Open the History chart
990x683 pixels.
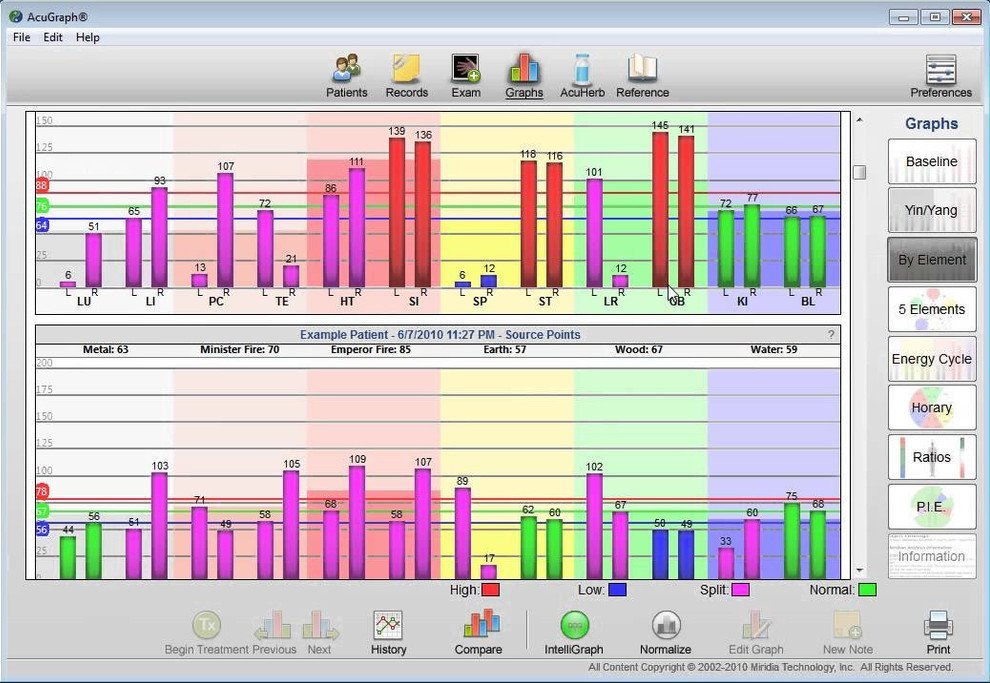[388, 633]
